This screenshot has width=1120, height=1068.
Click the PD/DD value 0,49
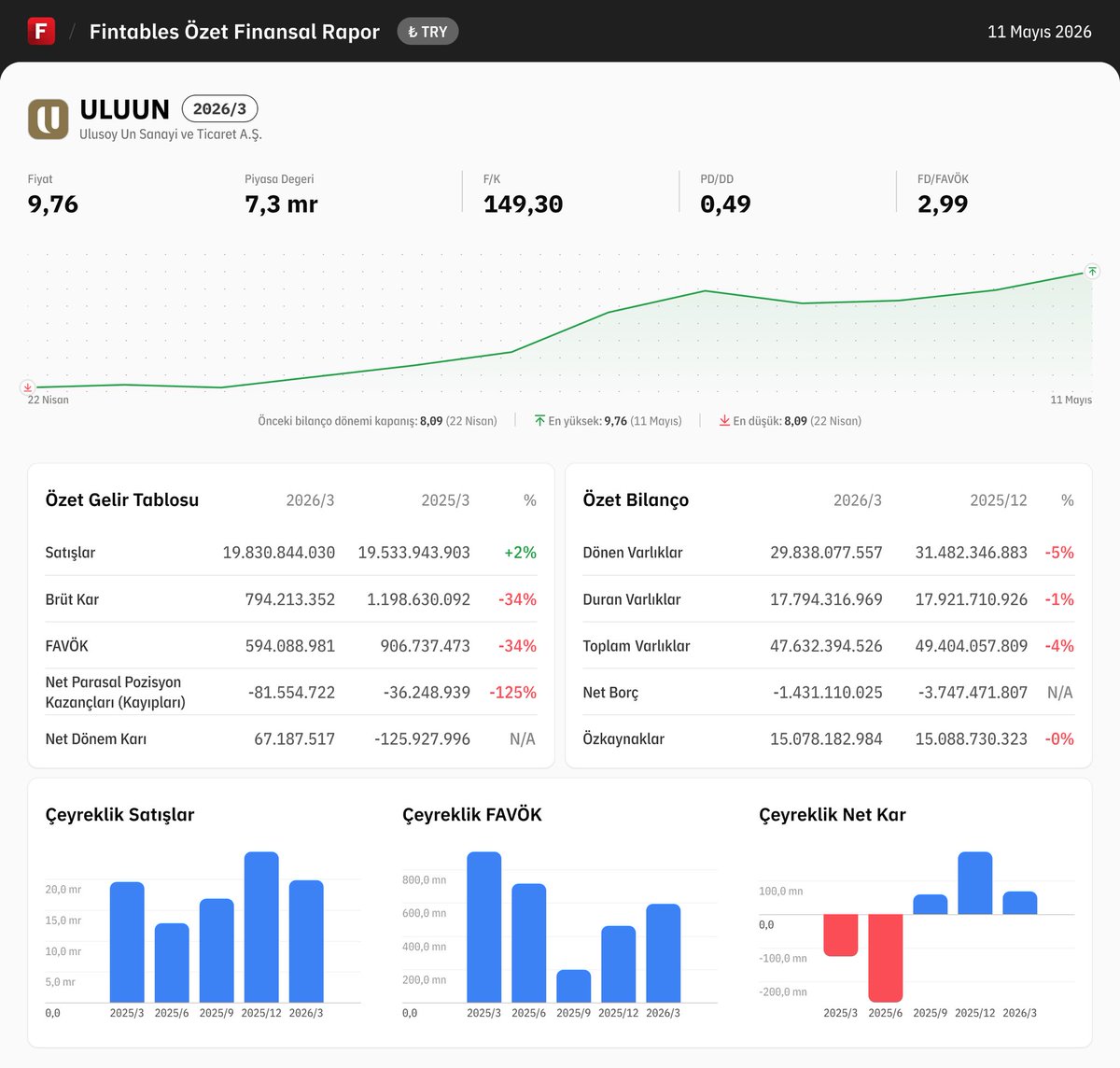(725, 204)
